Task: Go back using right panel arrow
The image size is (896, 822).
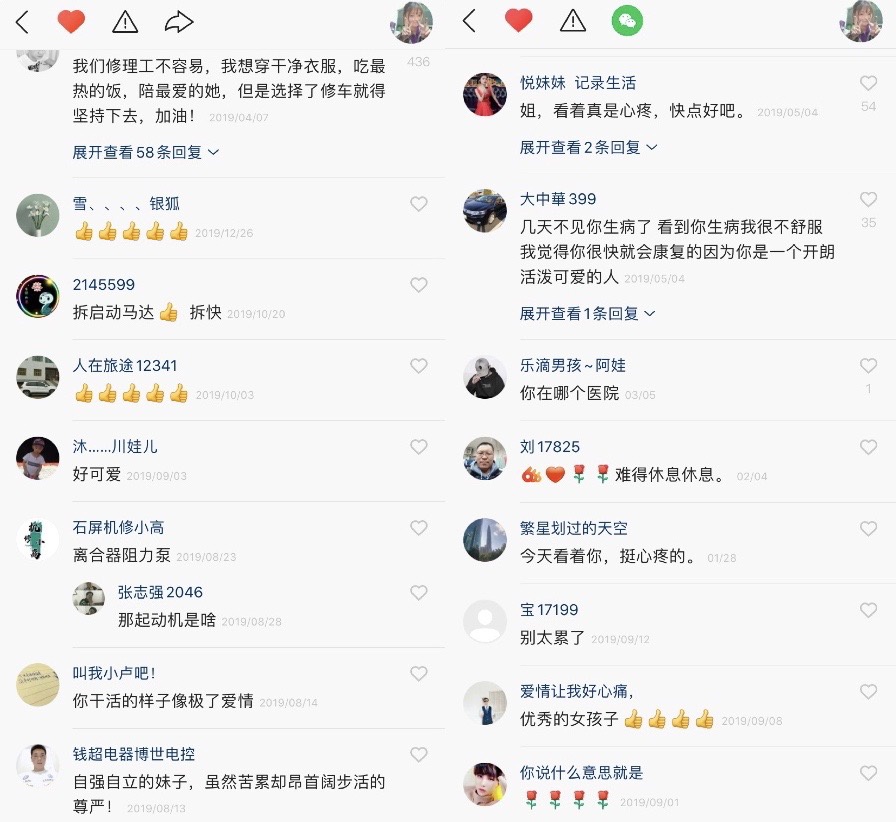Action: click(x=470, y=21)
